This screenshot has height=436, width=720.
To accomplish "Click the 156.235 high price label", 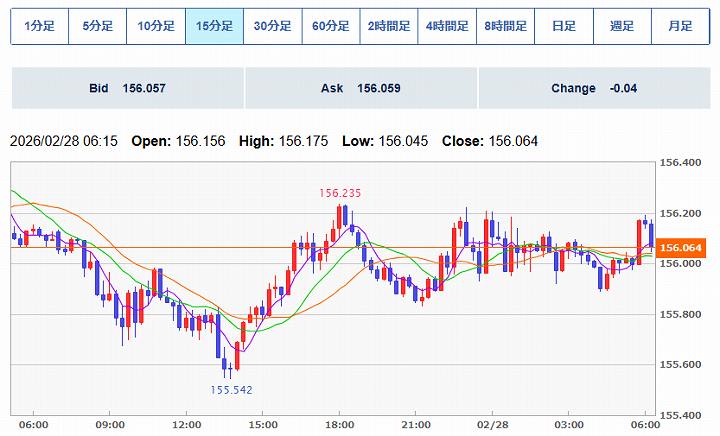I will (x=340, y=193).
